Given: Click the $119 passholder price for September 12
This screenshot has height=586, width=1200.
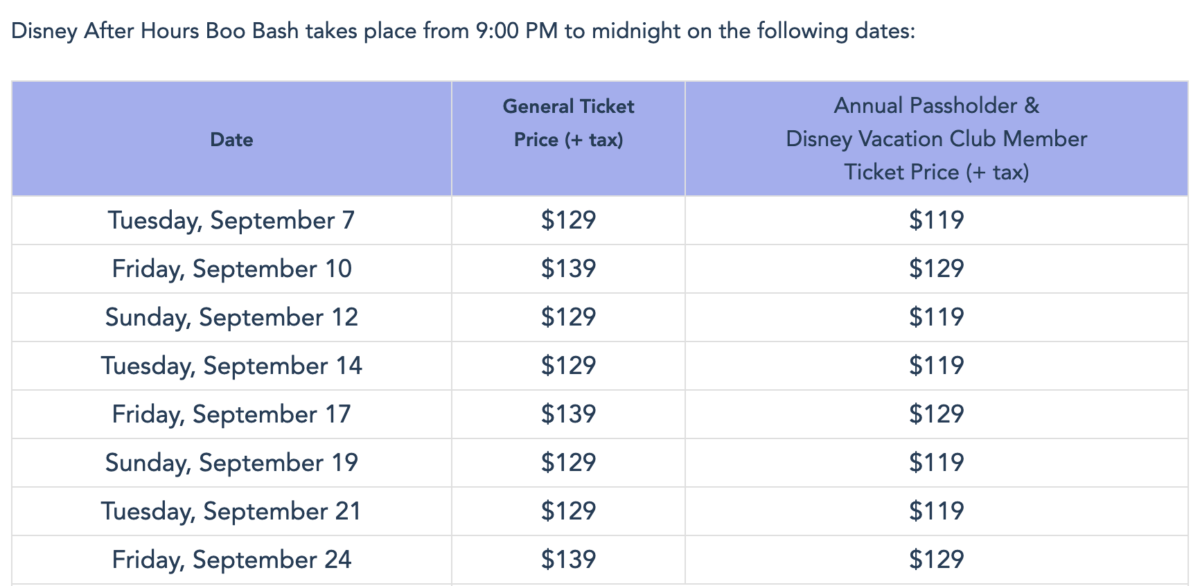Looking at the screenshot, I should [936, 317].
